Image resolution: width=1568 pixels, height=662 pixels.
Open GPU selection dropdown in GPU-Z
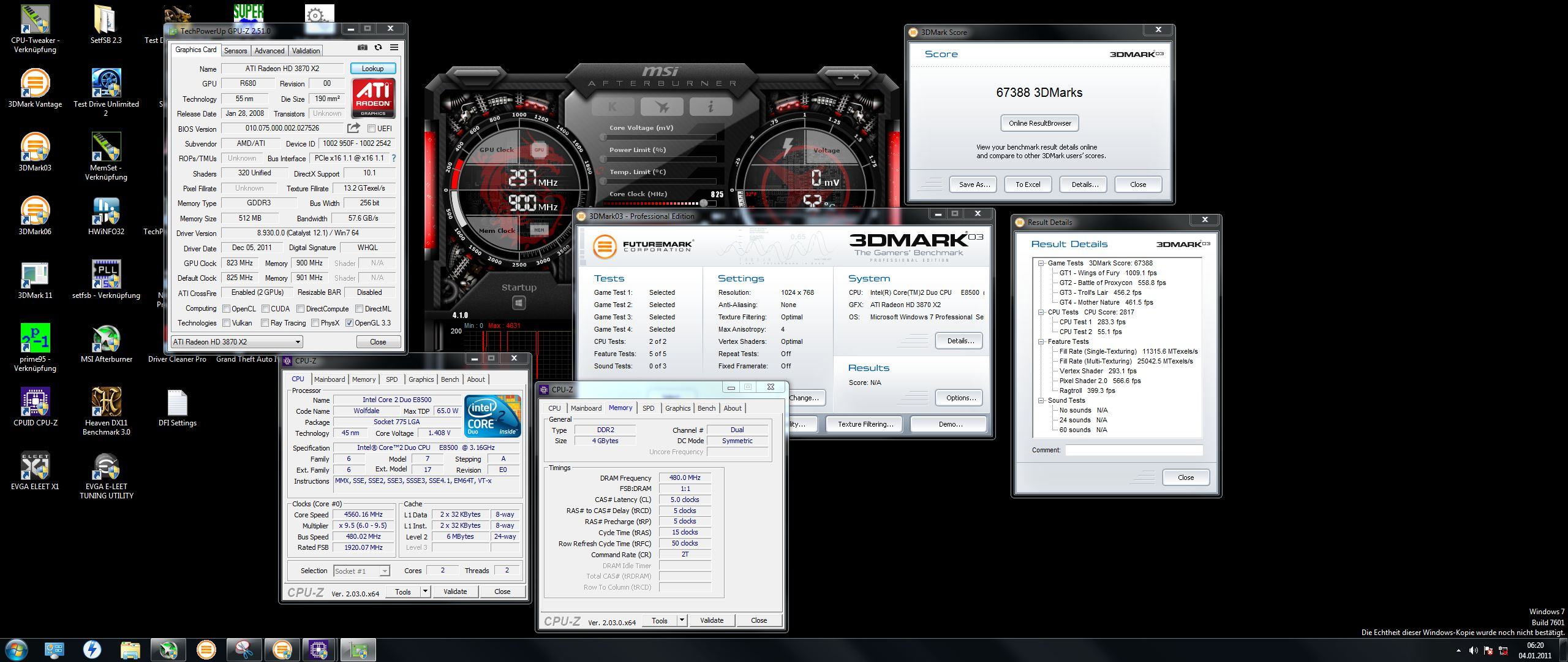coord(237,342)
